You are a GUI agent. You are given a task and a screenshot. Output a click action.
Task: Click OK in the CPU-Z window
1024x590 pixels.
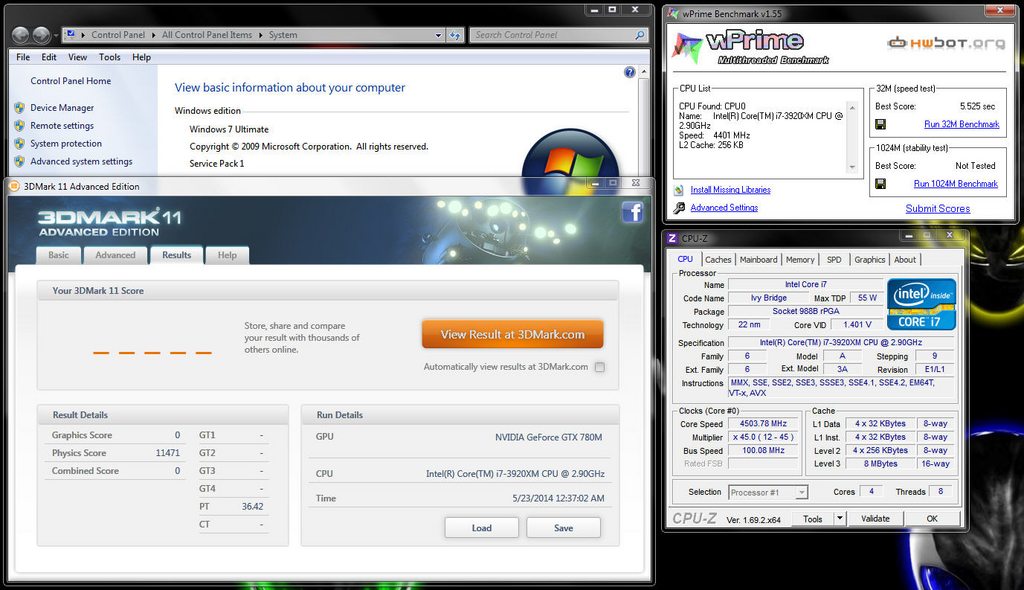tap(932, 519)
